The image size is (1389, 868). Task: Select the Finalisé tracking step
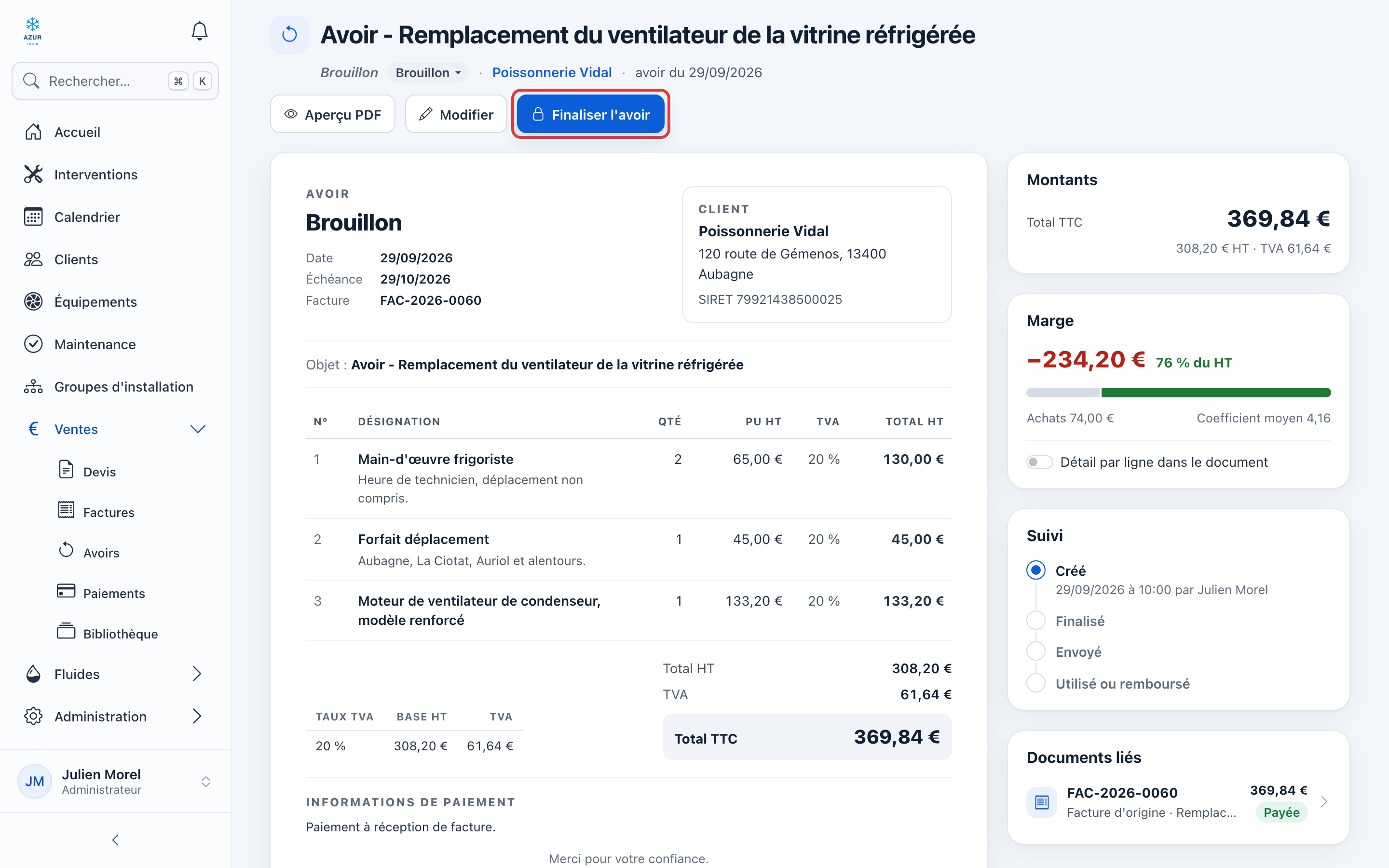coord(1036,621)
